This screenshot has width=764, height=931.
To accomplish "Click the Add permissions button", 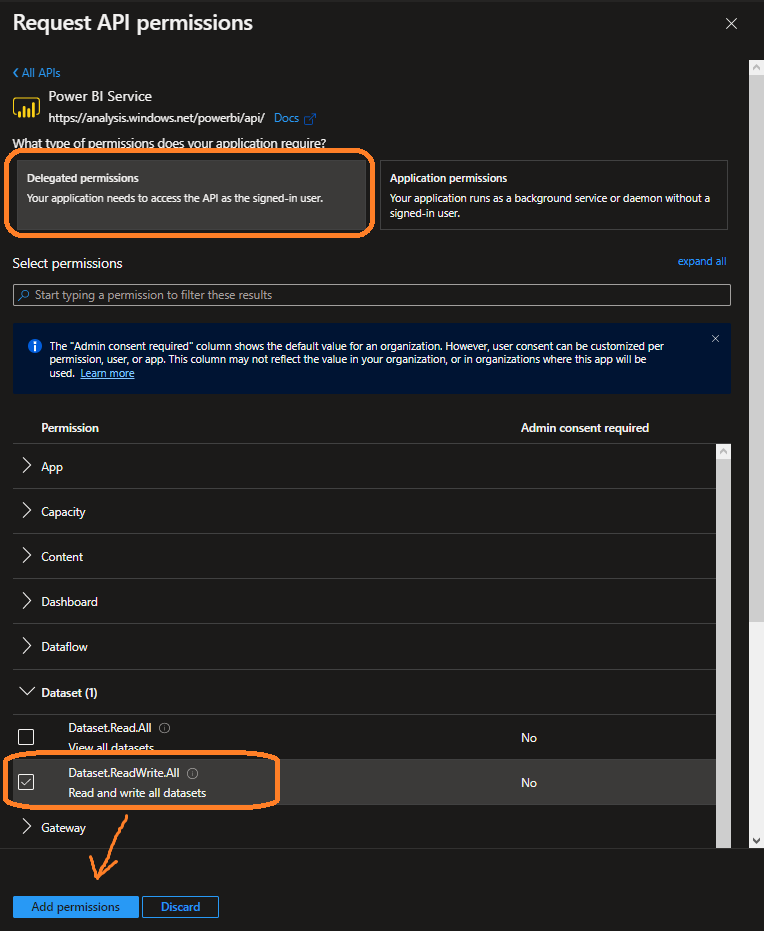I will pos(76,907).
